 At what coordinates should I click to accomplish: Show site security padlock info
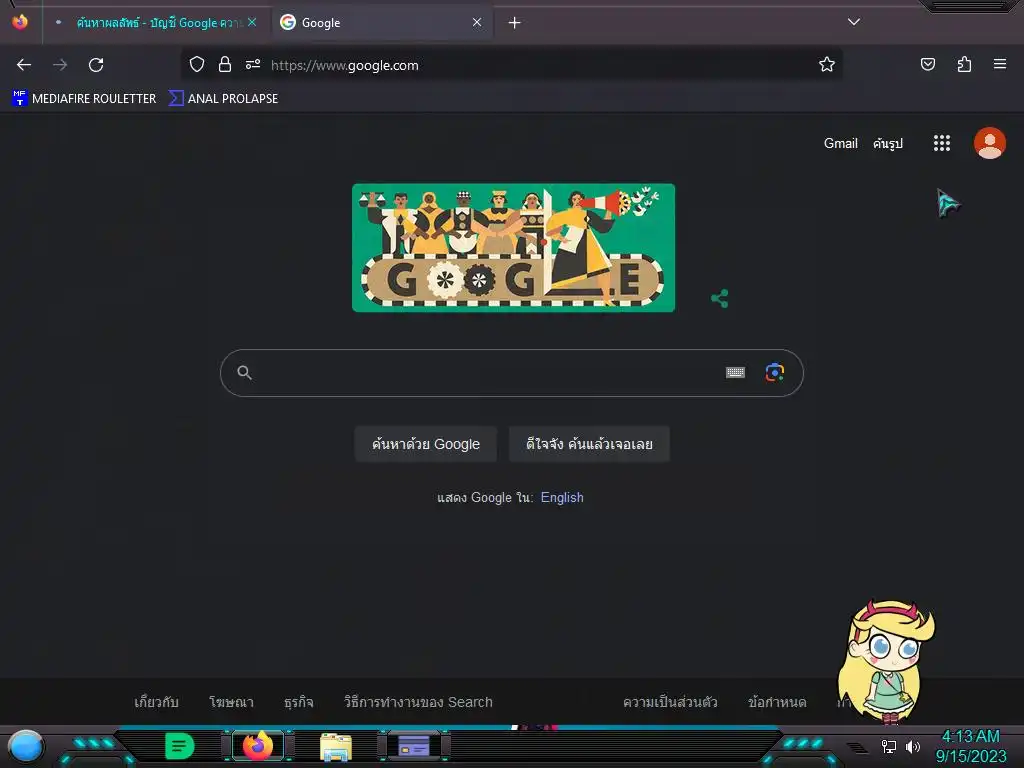[225, 64]
